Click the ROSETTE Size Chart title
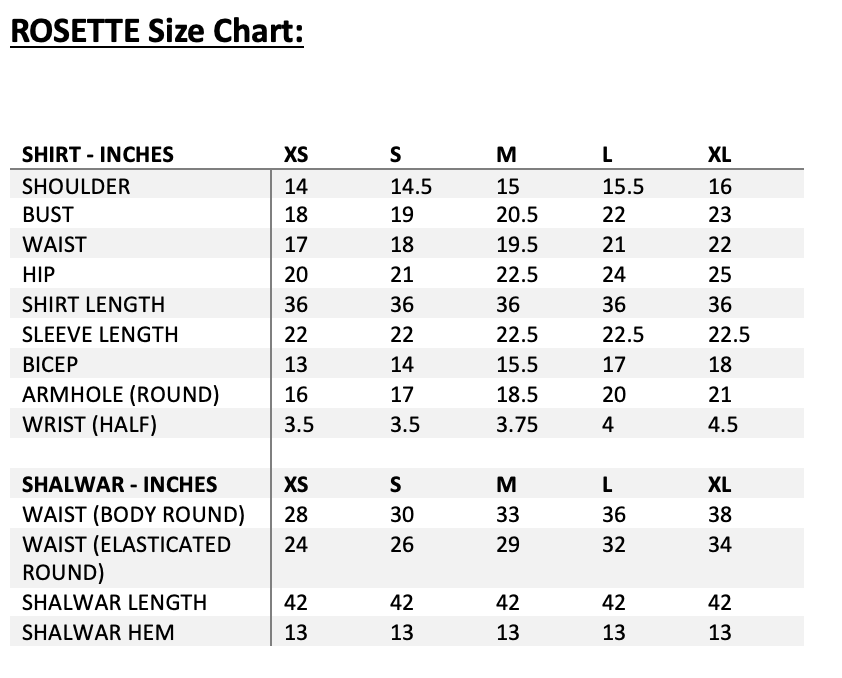The image size is (842, 678). [156, 33]
